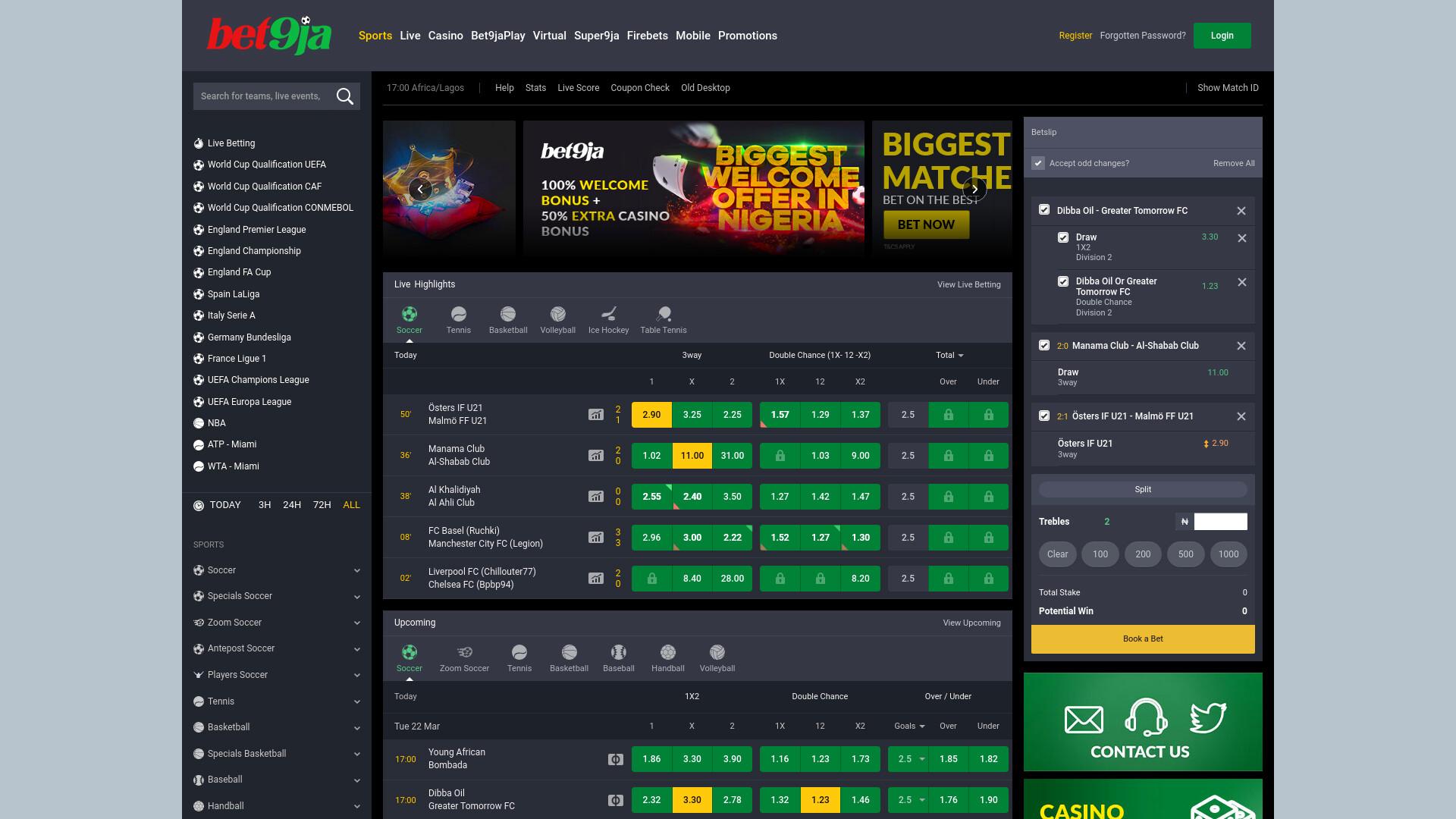Viewport: 1456px width, 819px height.
Task: Click the green Login button
Action: click(x=1222, y=36)
